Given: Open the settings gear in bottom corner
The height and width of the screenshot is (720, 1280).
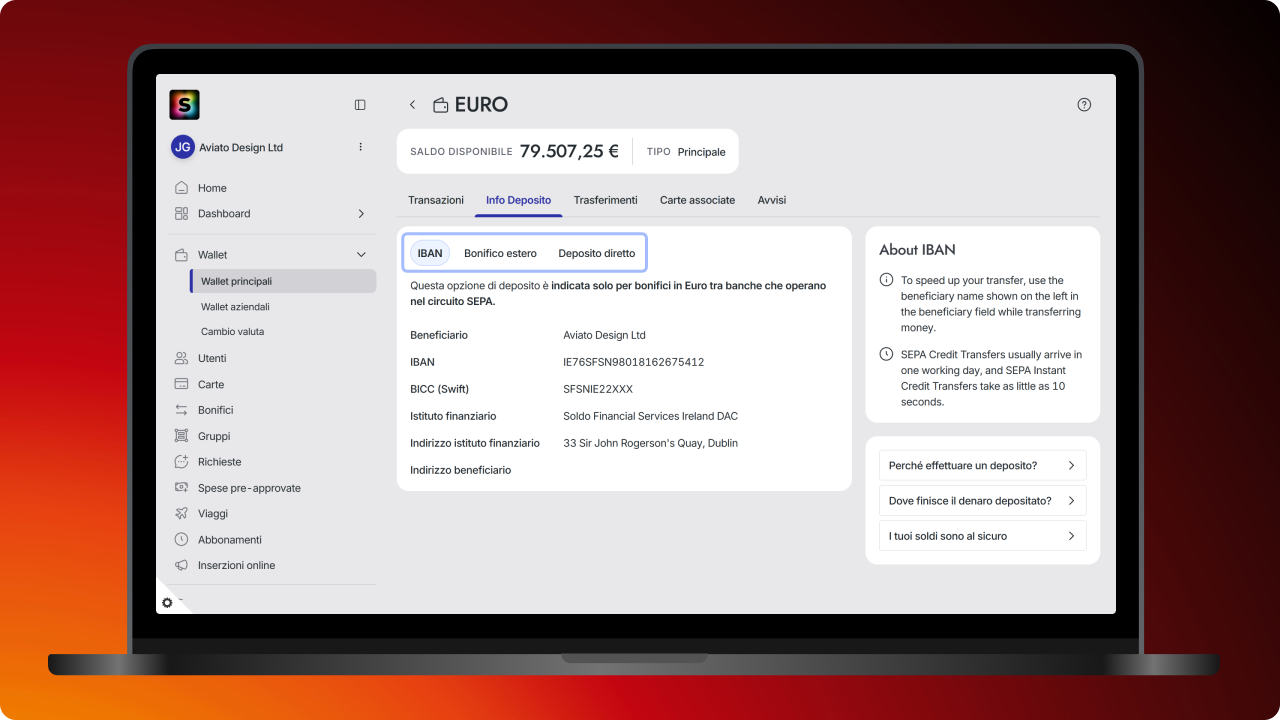Looking at the screenshot, I should coord(167,603).
